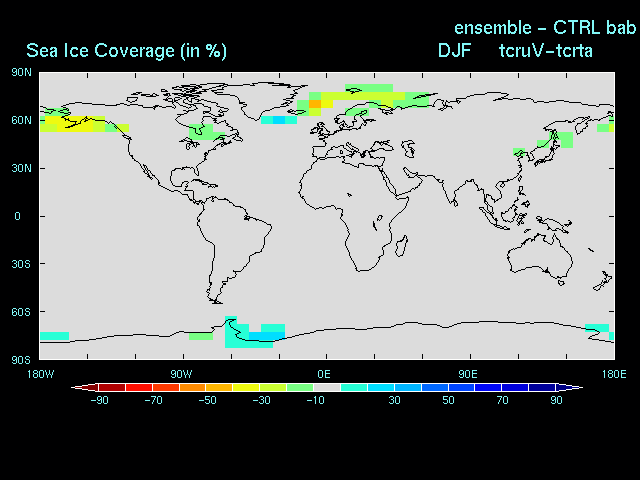The height and width of the screenshot is (480, 640).
Task: Click the 'Sea Ice Coverage (in %)' title
Action: pos(126,51)
